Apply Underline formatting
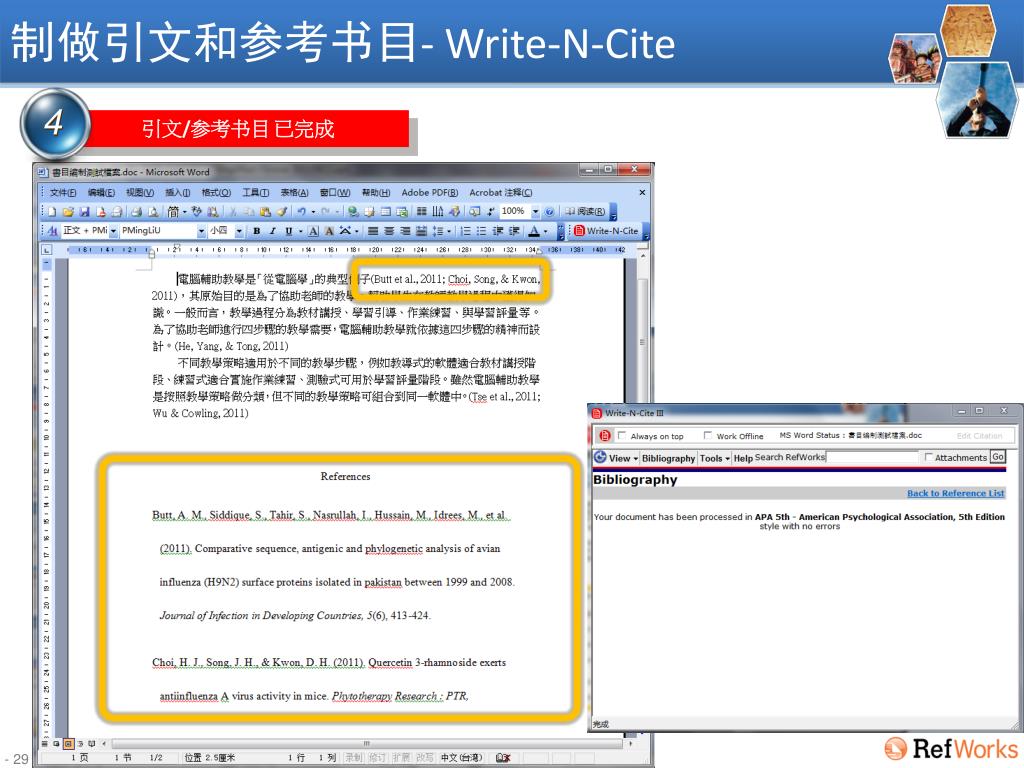Viewport: 1024px width, 768px height. (x=288, y=231)
